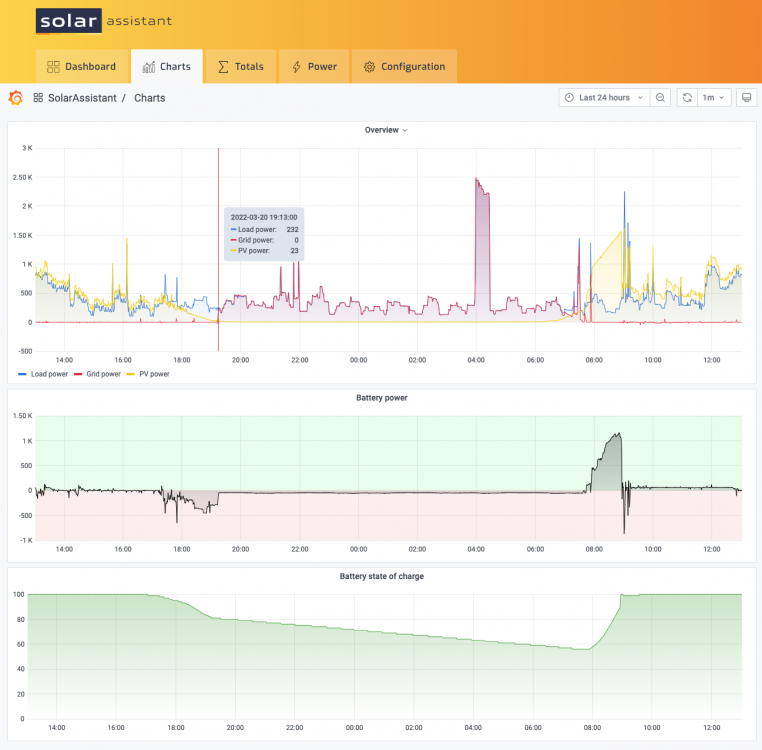Switch to the Totals tab
This screenshot has width=762, height=750.
click(241, 67)
